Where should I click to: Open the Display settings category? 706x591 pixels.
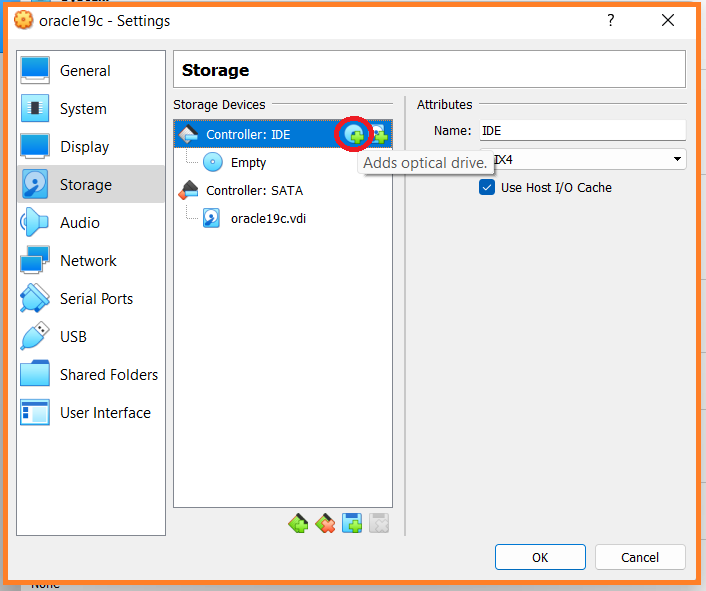point(91,147)
